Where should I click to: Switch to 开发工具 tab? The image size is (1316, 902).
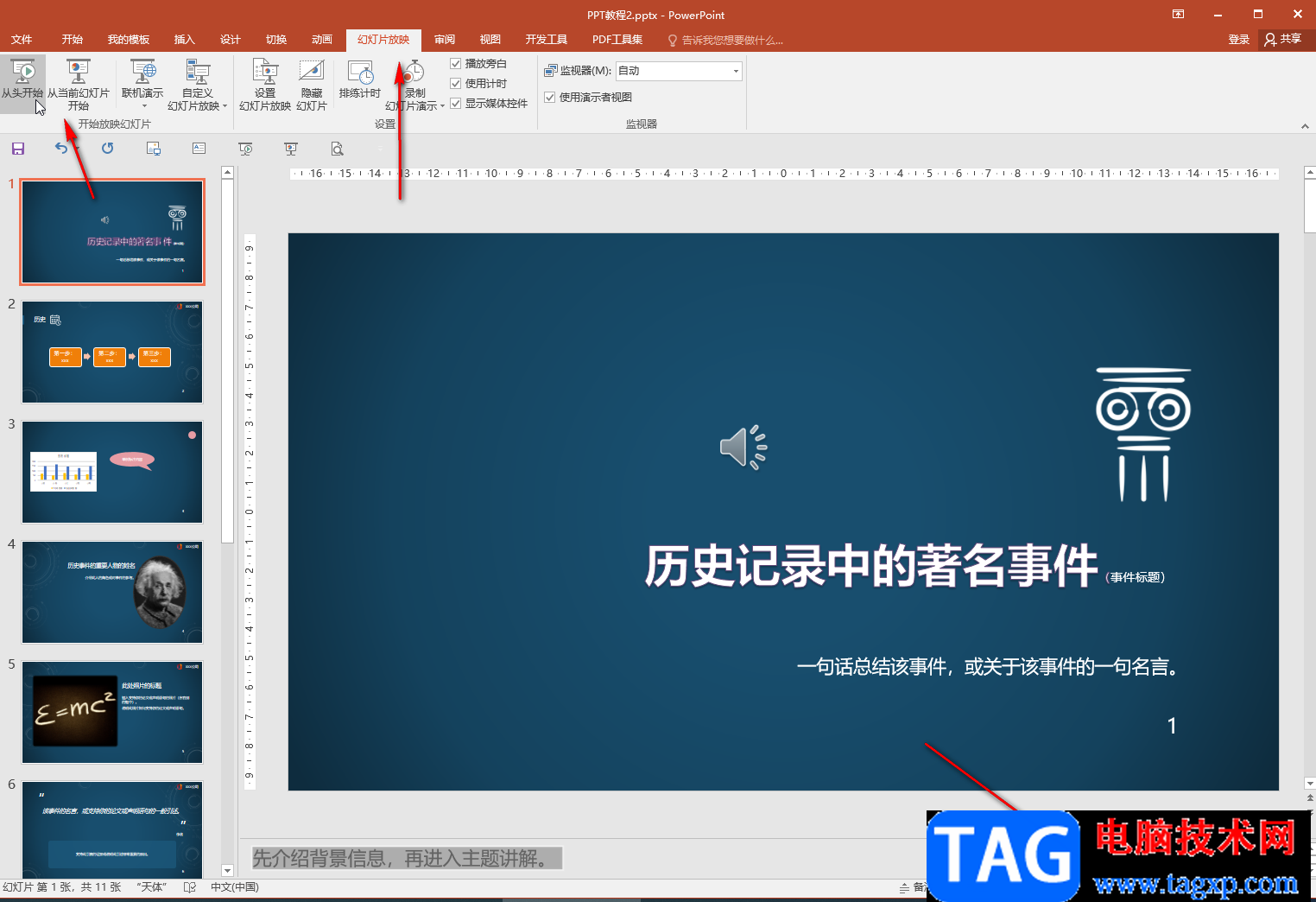click(547, 40)
